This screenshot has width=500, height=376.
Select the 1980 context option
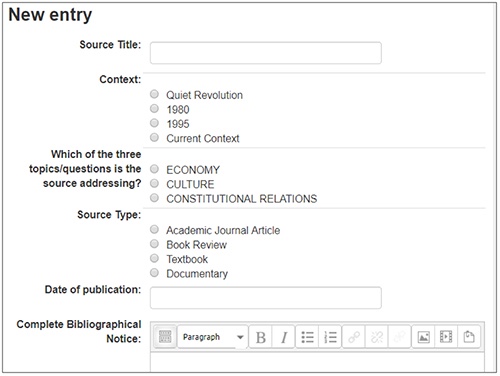154,108
